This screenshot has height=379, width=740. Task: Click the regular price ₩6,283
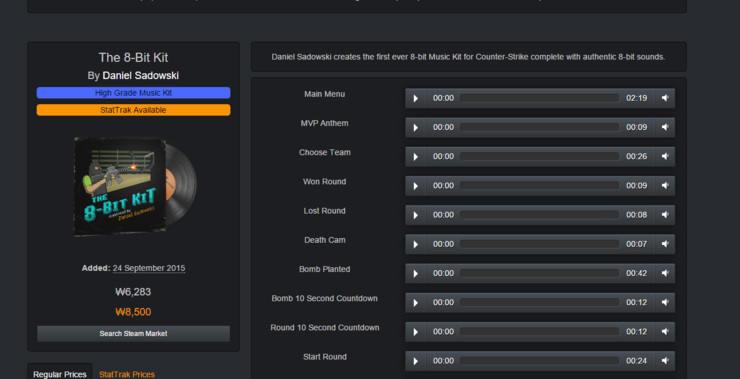pos(134,292)
